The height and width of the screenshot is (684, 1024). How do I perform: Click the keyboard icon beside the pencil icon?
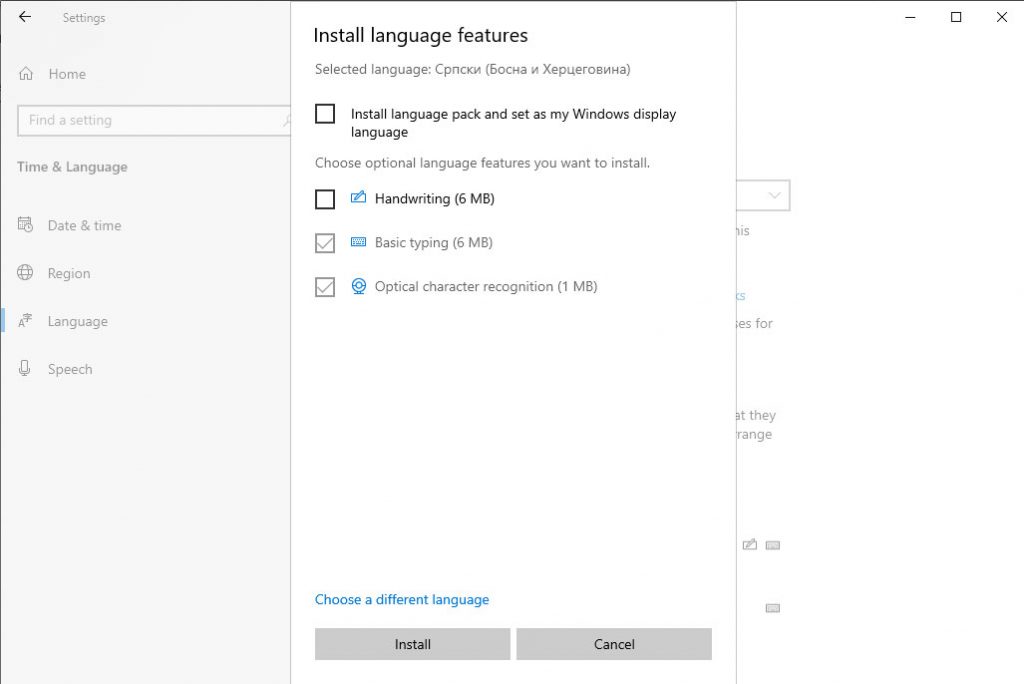point(772,545)
